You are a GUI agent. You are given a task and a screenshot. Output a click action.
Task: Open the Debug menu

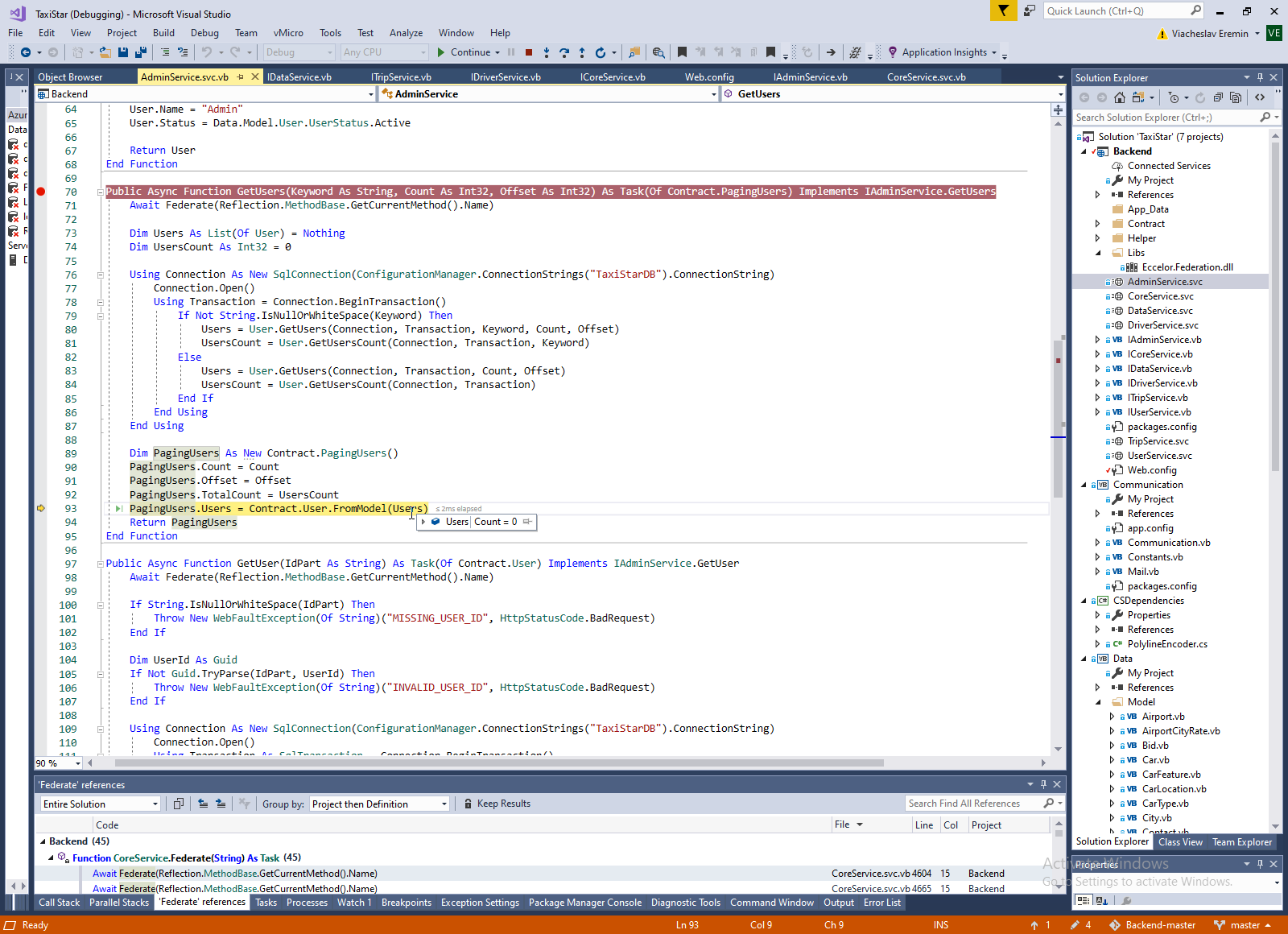pyautogui.click(x=204, y=33)
